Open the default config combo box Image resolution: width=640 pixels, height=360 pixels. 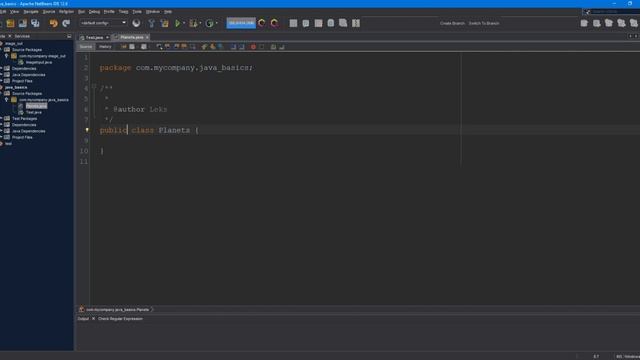point(103,23)
